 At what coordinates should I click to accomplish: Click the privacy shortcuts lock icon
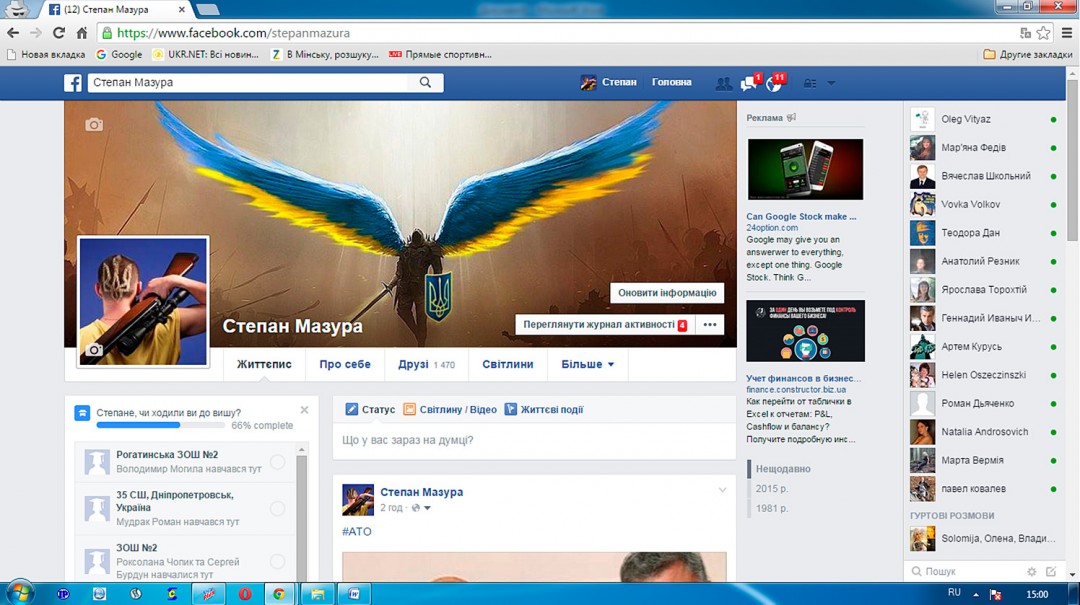[x=810, y=84]
